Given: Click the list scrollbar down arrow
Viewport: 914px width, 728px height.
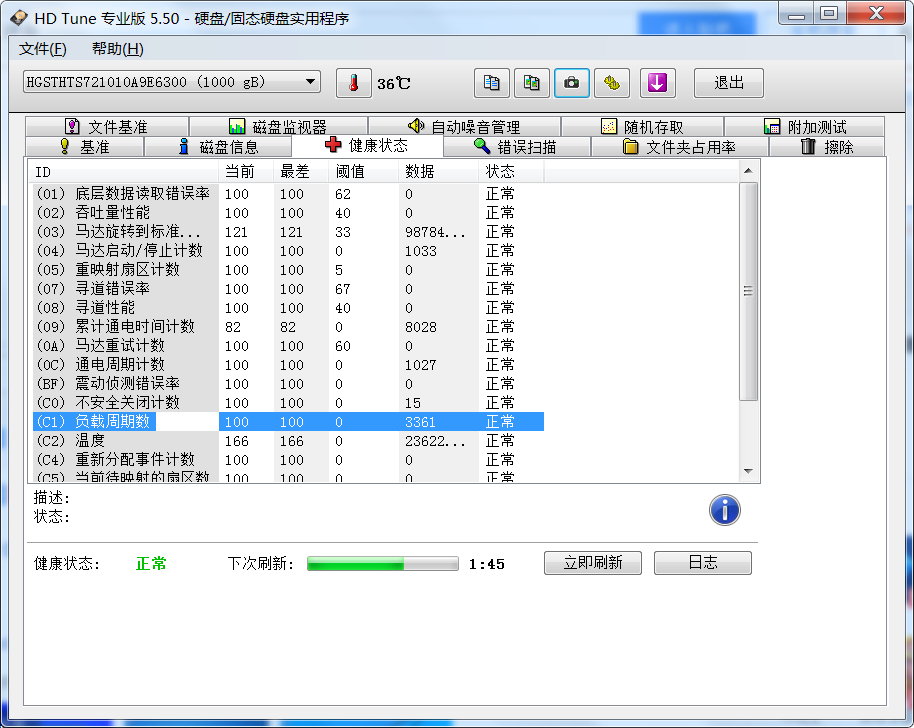Looking at the screenshot, I should tap(748, 471).
